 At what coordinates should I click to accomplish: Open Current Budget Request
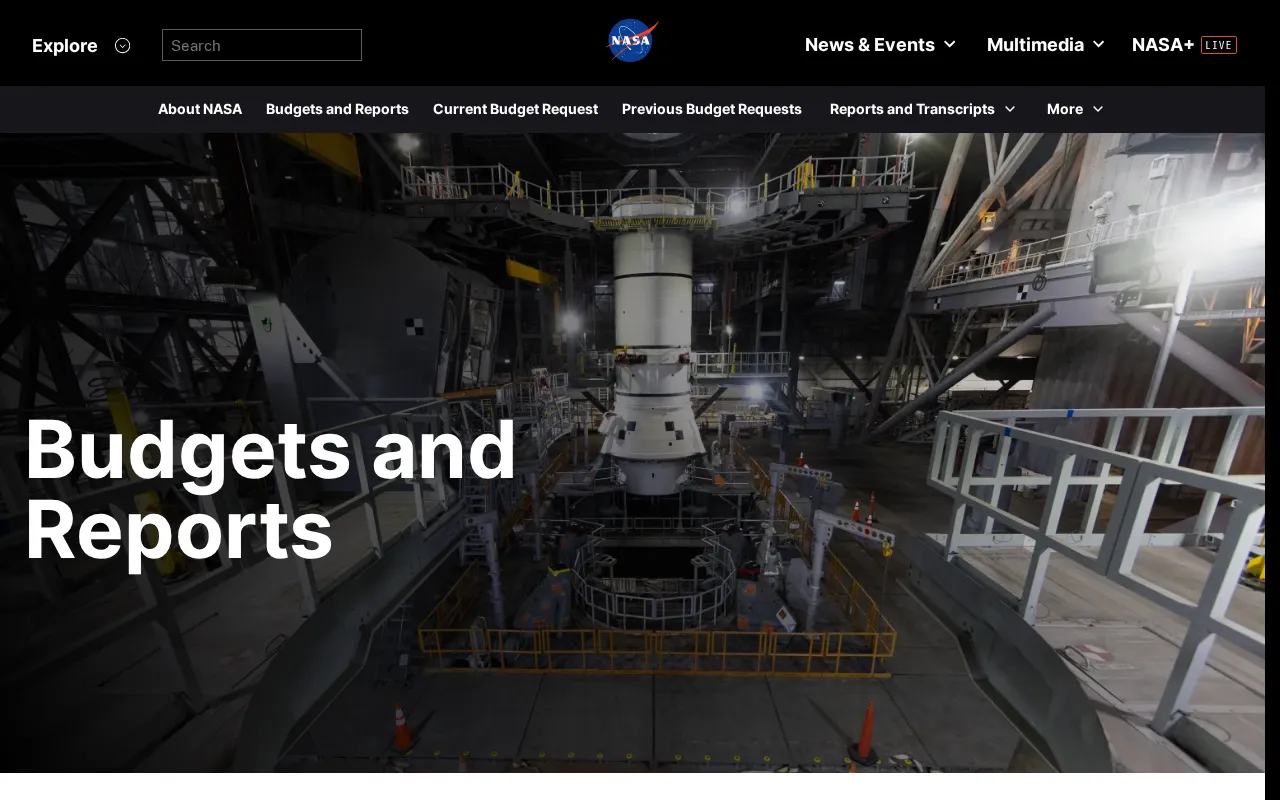click(x=515, y=109)
